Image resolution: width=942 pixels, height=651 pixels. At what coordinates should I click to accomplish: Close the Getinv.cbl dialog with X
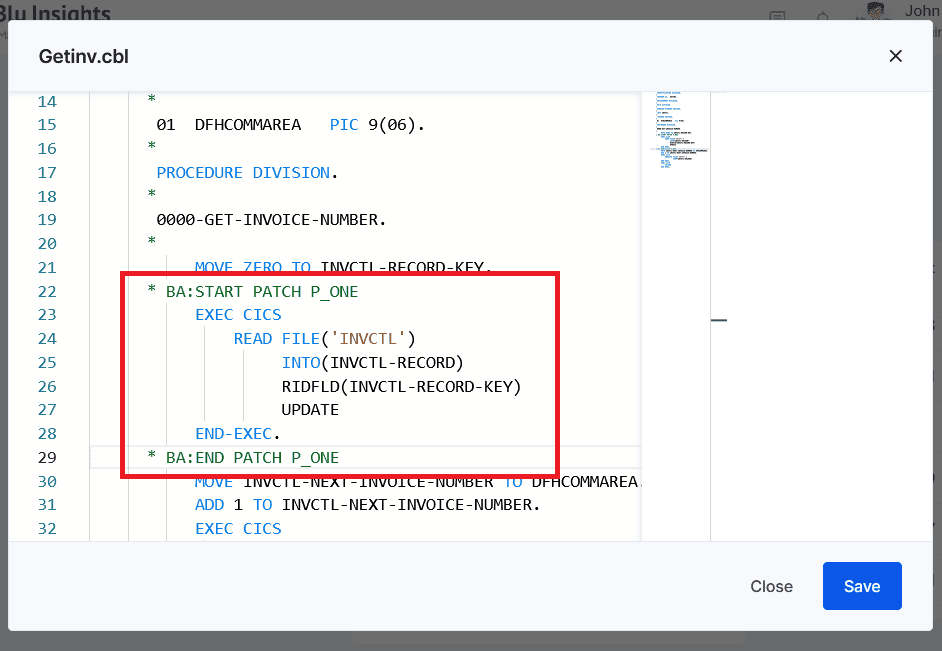coord(895,56)
